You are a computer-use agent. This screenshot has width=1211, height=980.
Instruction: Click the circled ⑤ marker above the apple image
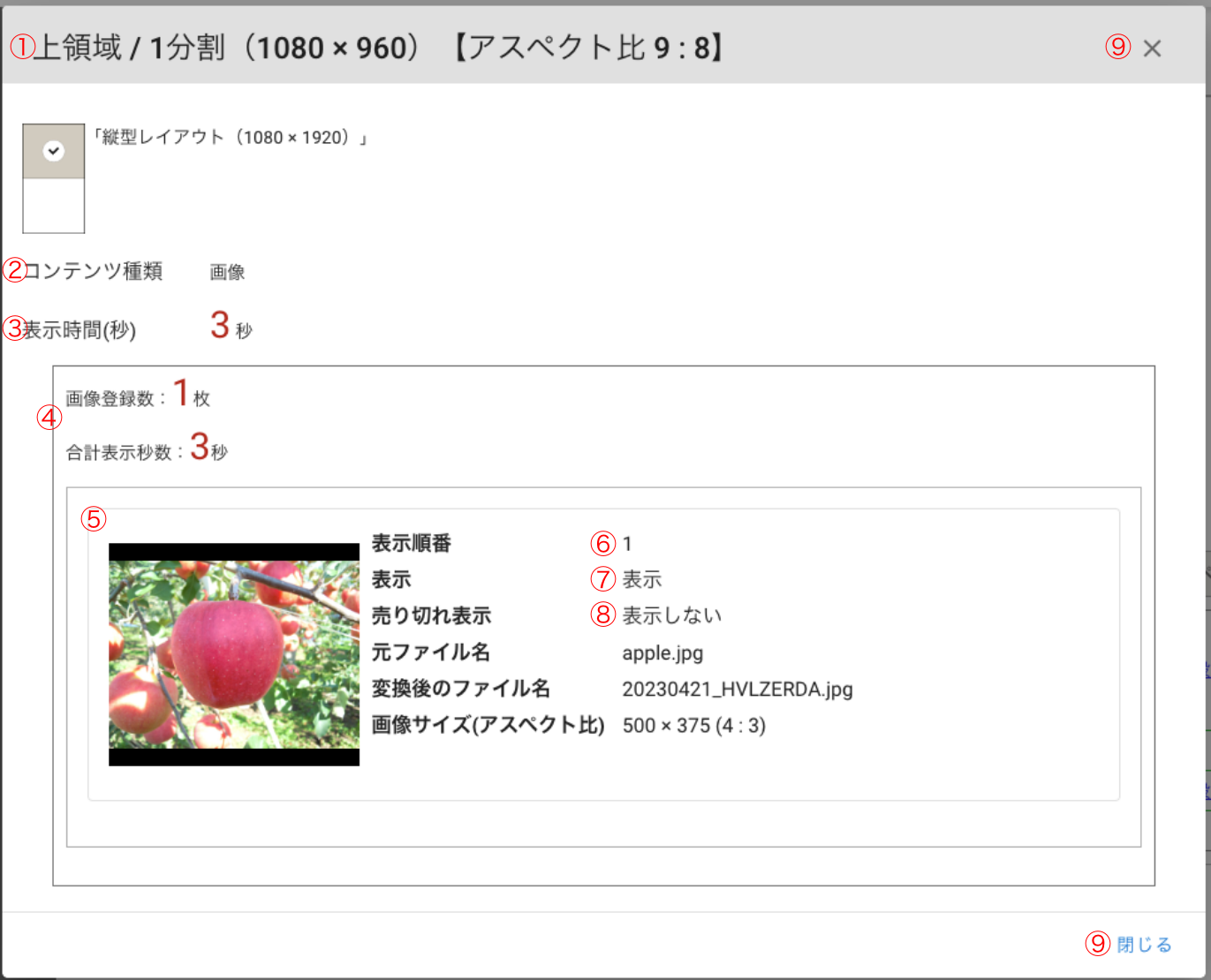pos(94,518)
